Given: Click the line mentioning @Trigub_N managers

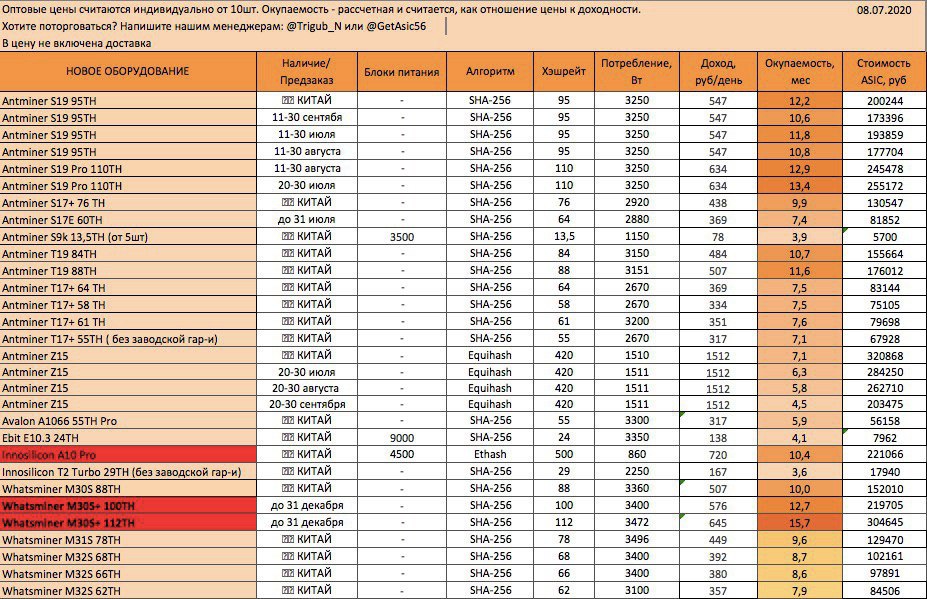Looking at the screenshot, I should (x=213, y=26).
